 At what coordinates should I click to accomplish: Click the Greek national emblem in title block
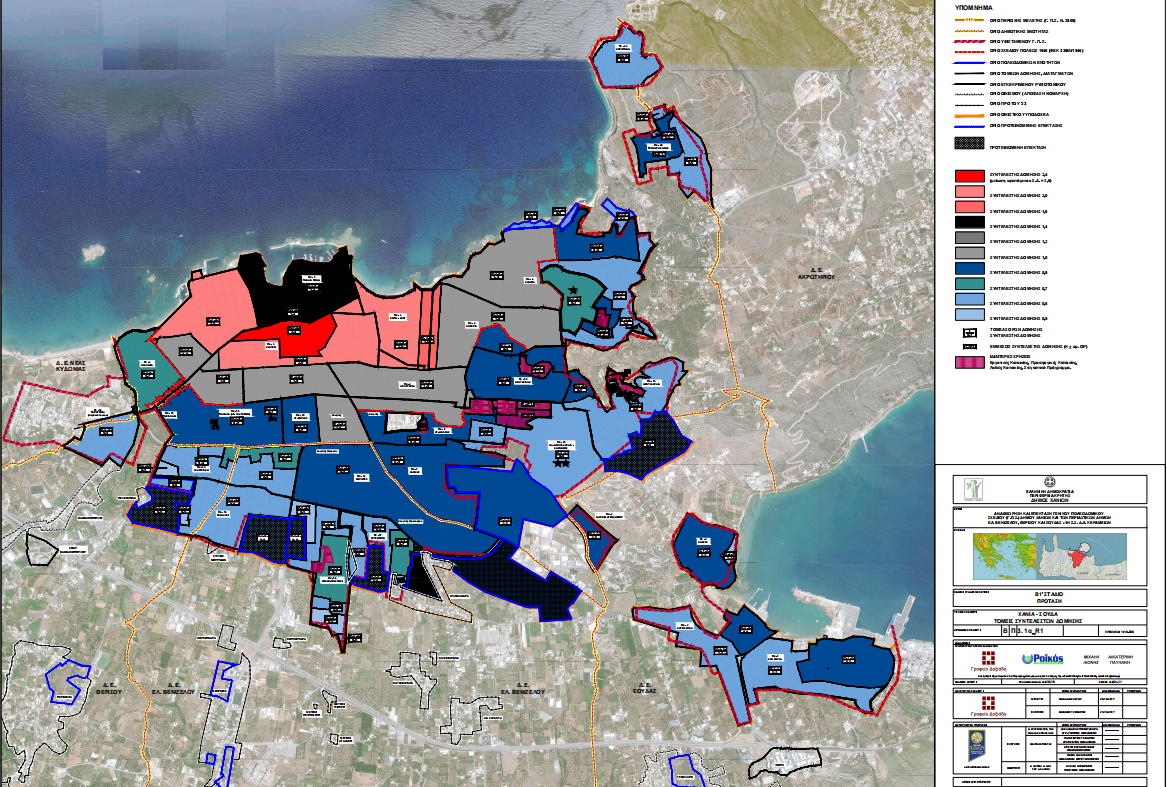[1049, 482]
